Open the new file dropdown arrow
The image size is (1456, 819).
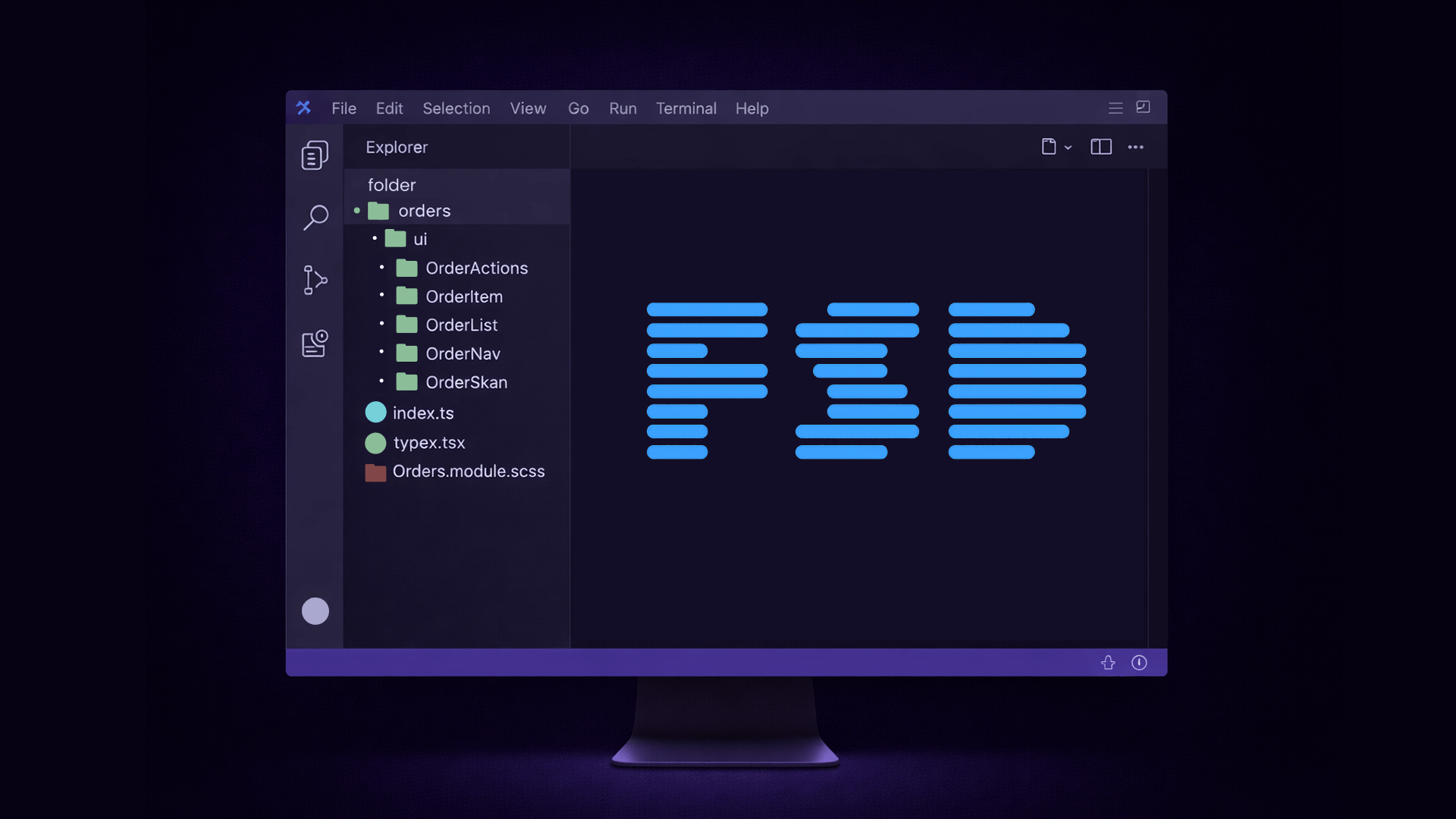click(1068, 148)
